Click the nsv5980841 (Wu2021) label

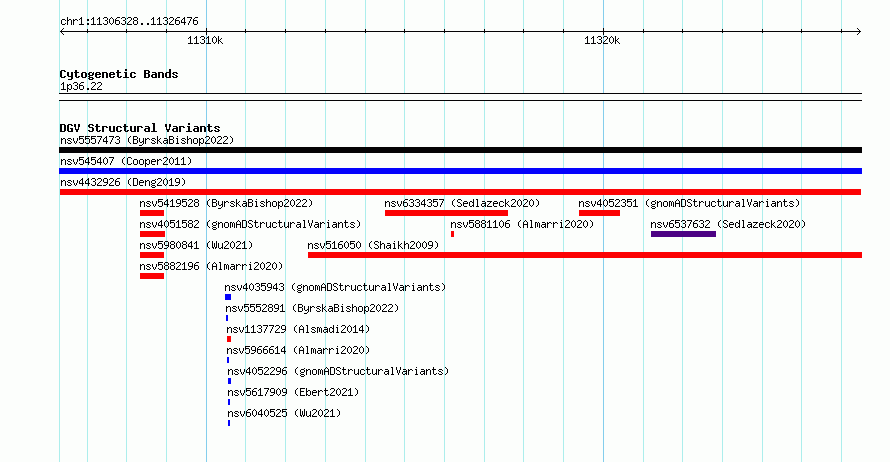[196, 245]
